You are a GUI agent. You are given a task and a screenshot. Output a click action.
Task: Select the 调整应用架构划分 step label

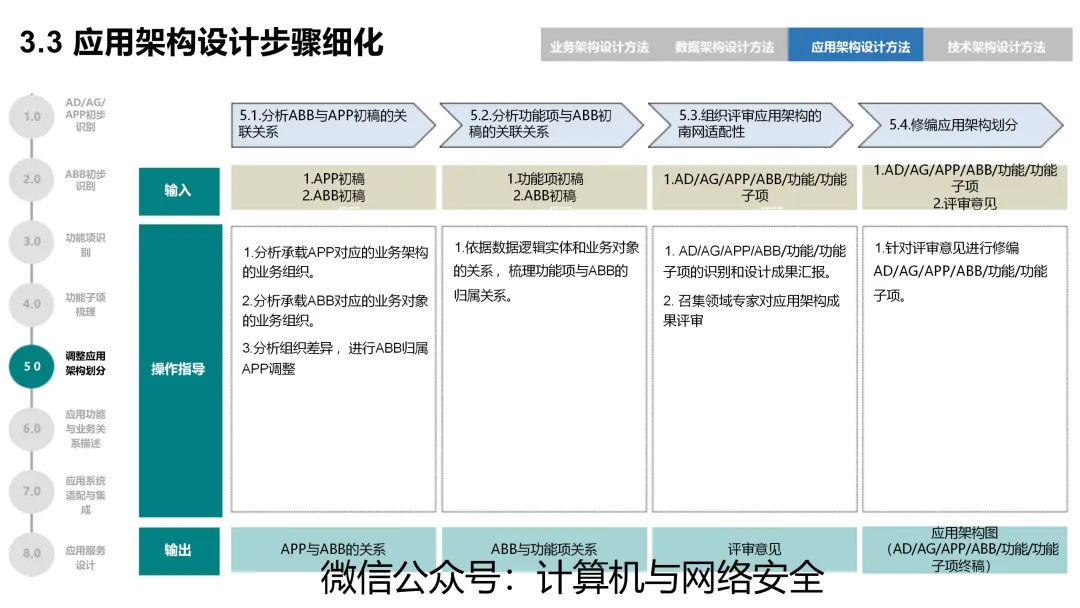click(x=85, y=363)
